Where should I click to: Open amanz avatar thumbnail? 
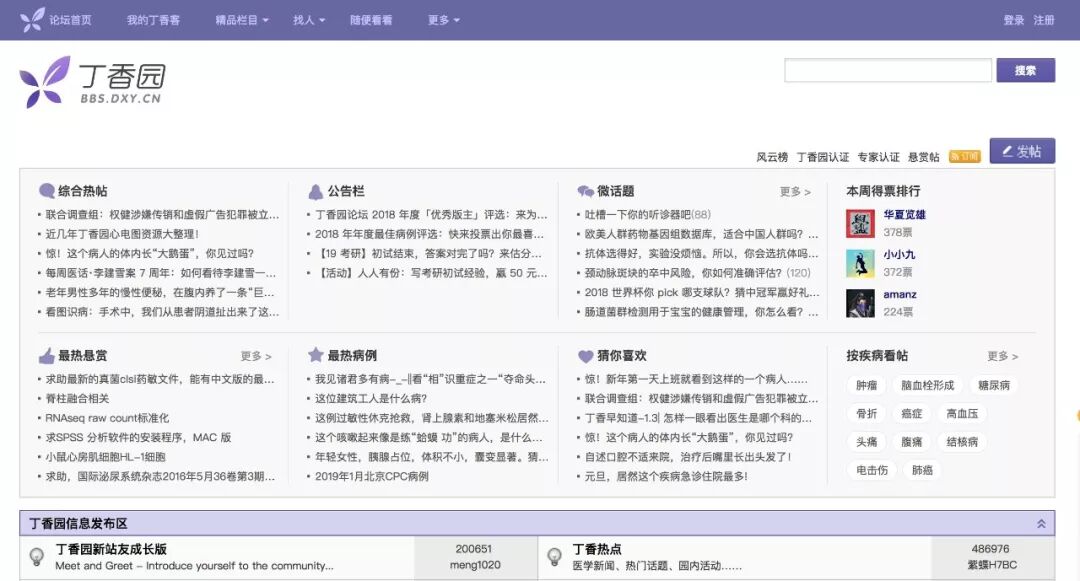[860, 304]
